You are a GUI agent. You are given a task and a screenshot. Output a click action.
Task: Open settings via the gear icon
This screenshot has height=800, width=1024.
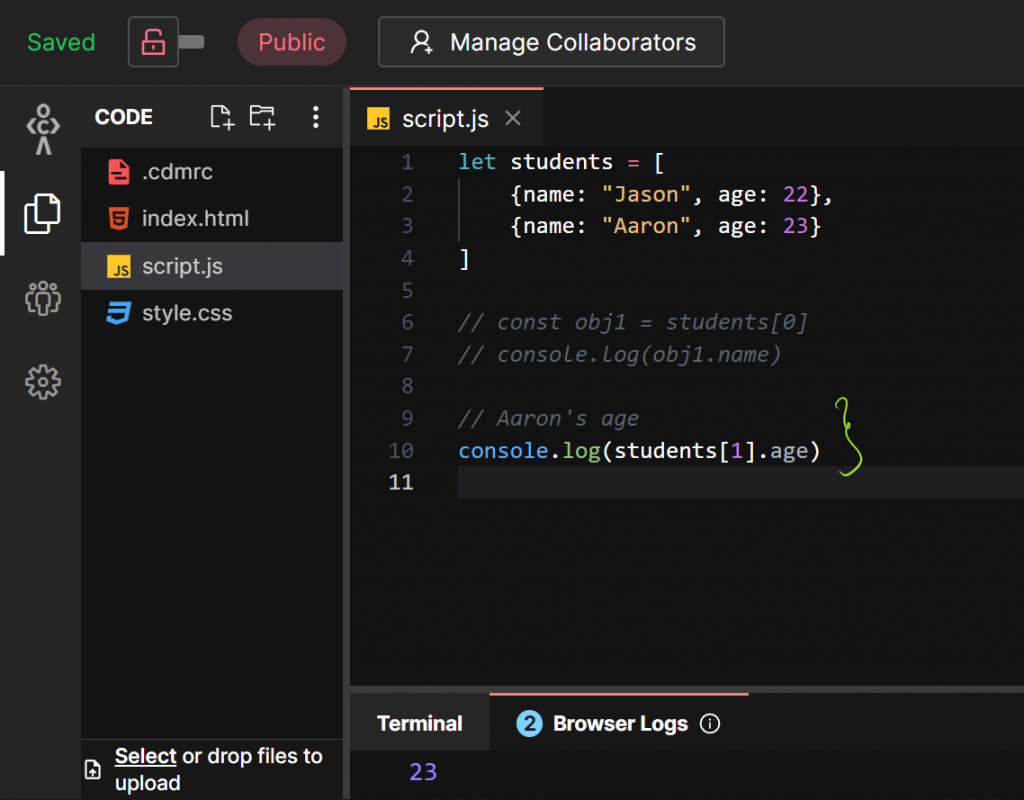coord(43,382)
